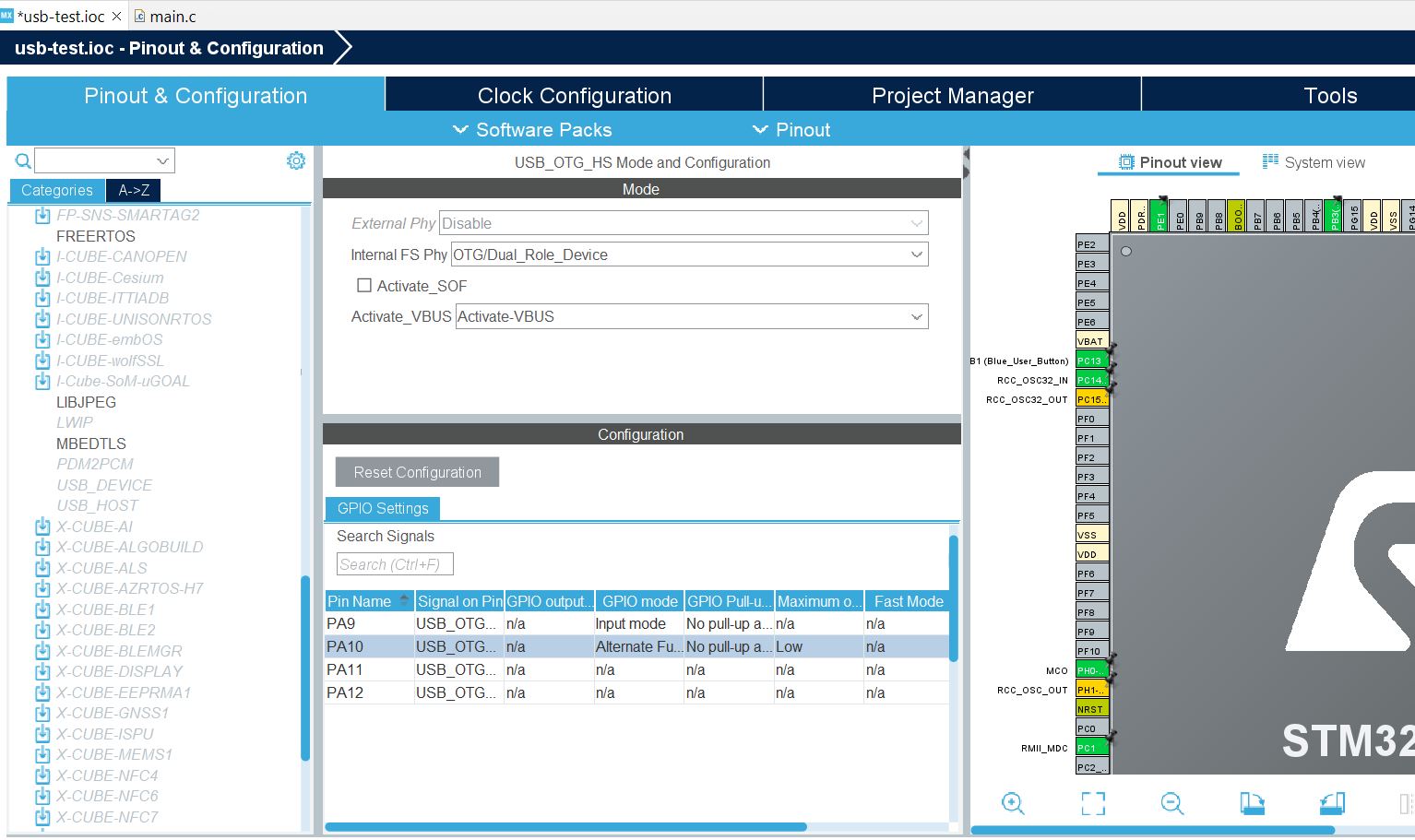Image resolution: width=1415 pixels, height=840 pixels.
Task: Click the Reset Configuration button
Action: 417,472
